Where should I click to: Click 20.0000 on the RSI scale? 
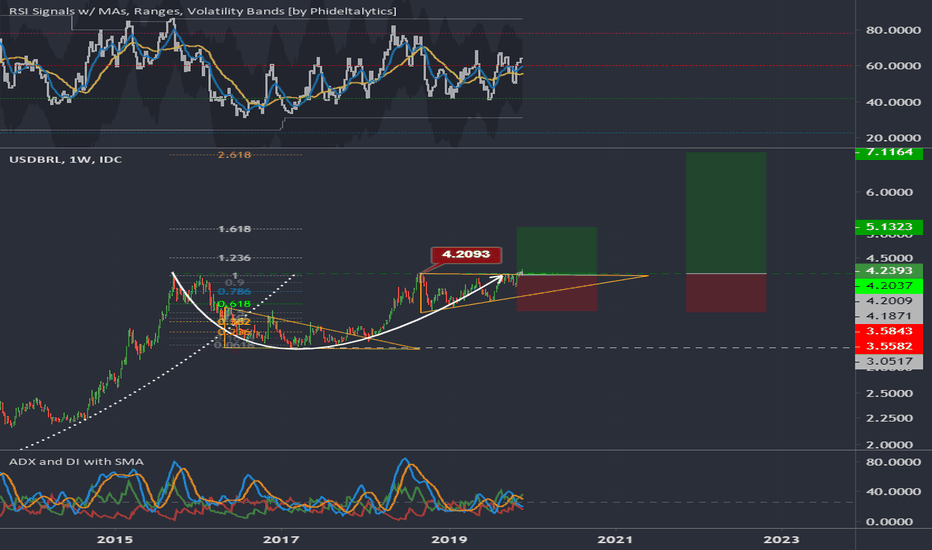click(x=893, y=138)
